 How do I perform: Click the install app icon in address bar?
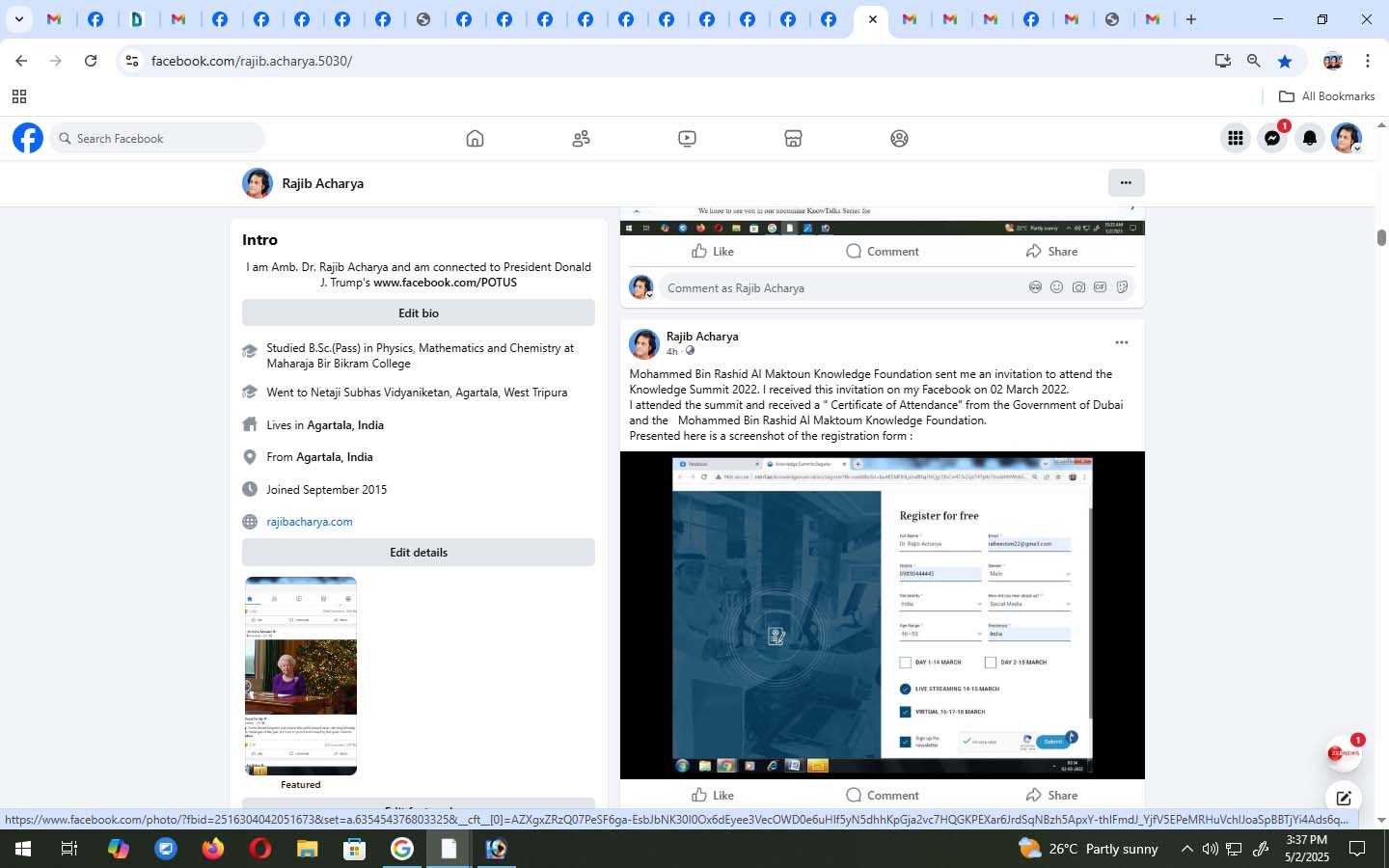1223,61
